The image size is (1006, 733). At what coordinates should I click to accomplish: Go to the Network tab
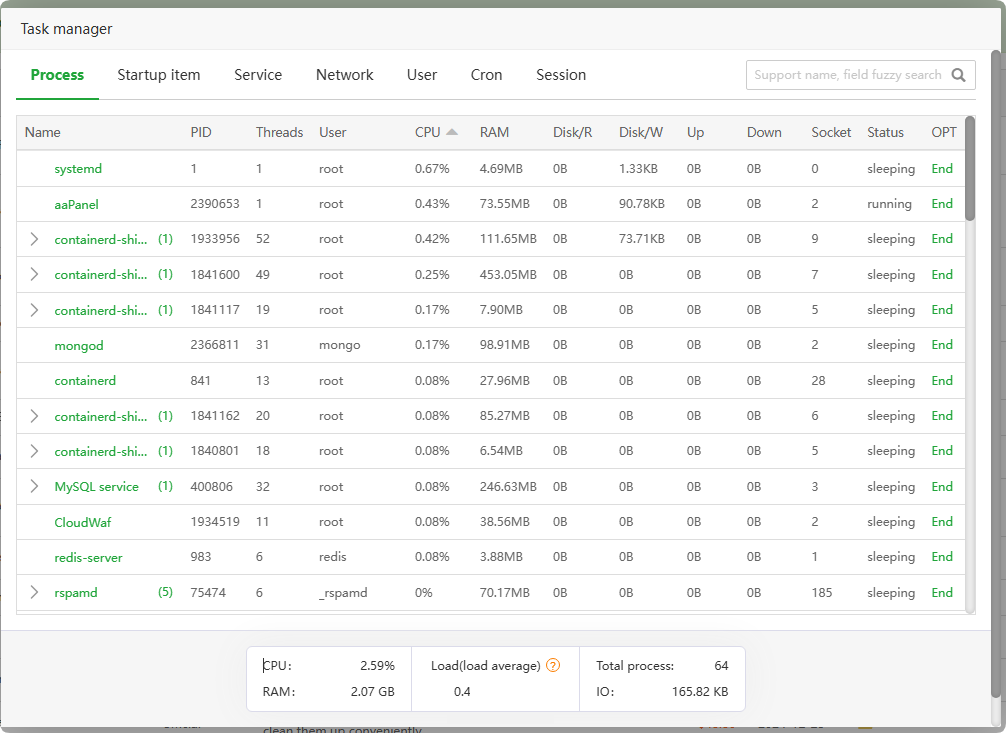tap(344, 75)
